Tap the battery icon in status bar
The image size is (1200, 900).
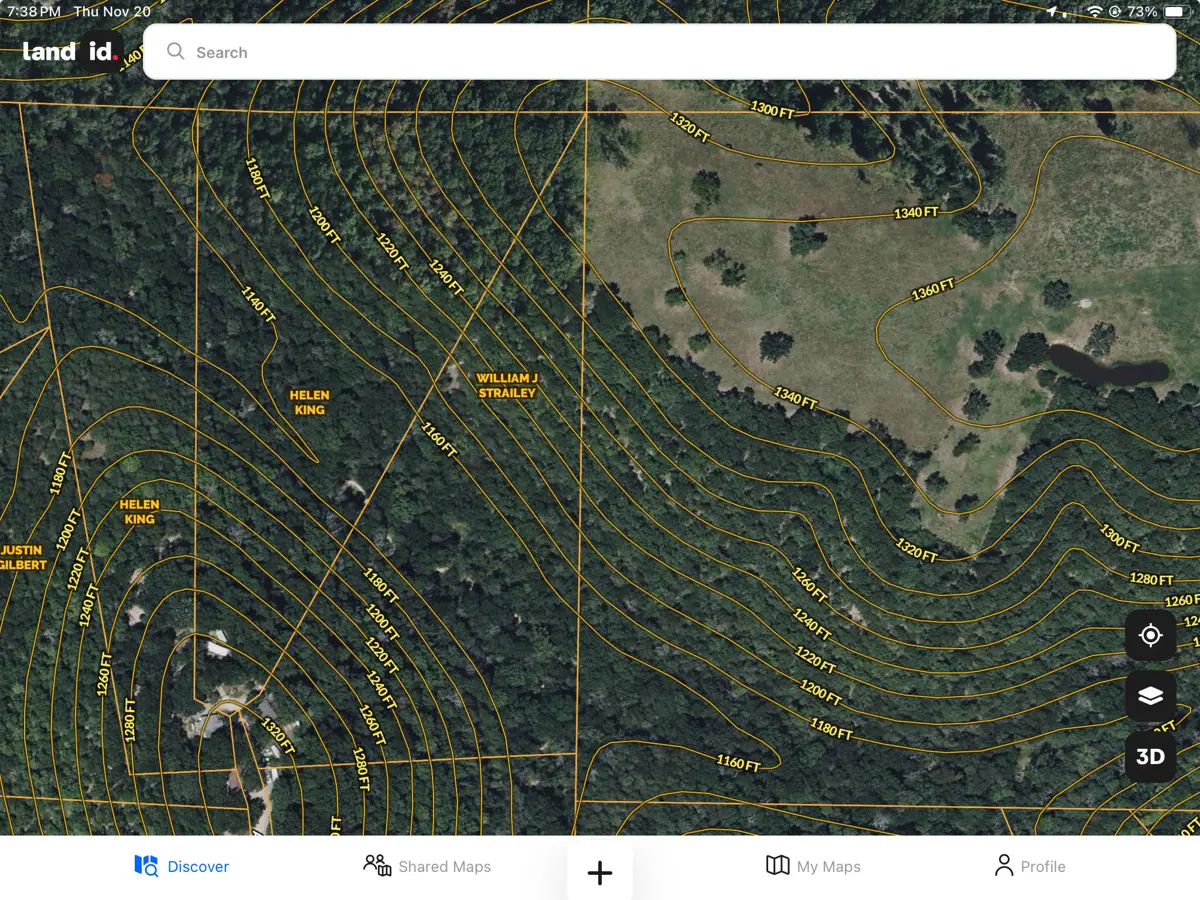(x=1175, y=12)
